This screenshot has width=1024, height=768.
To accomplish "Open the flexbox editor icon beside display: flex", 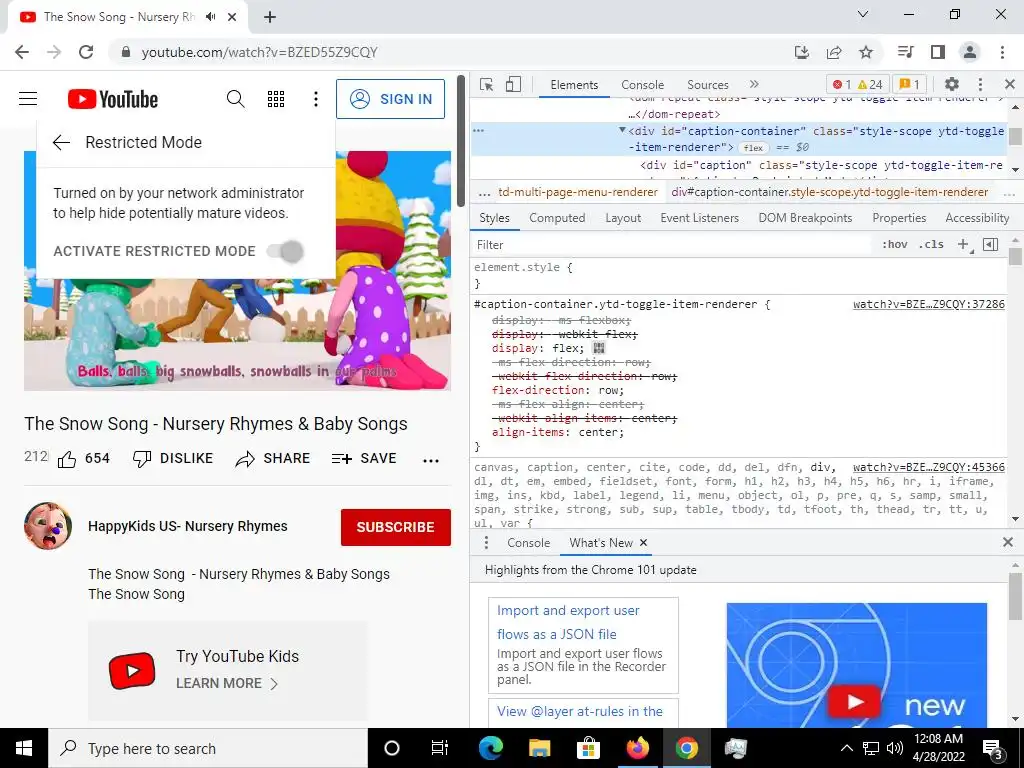I will [599, 348].
